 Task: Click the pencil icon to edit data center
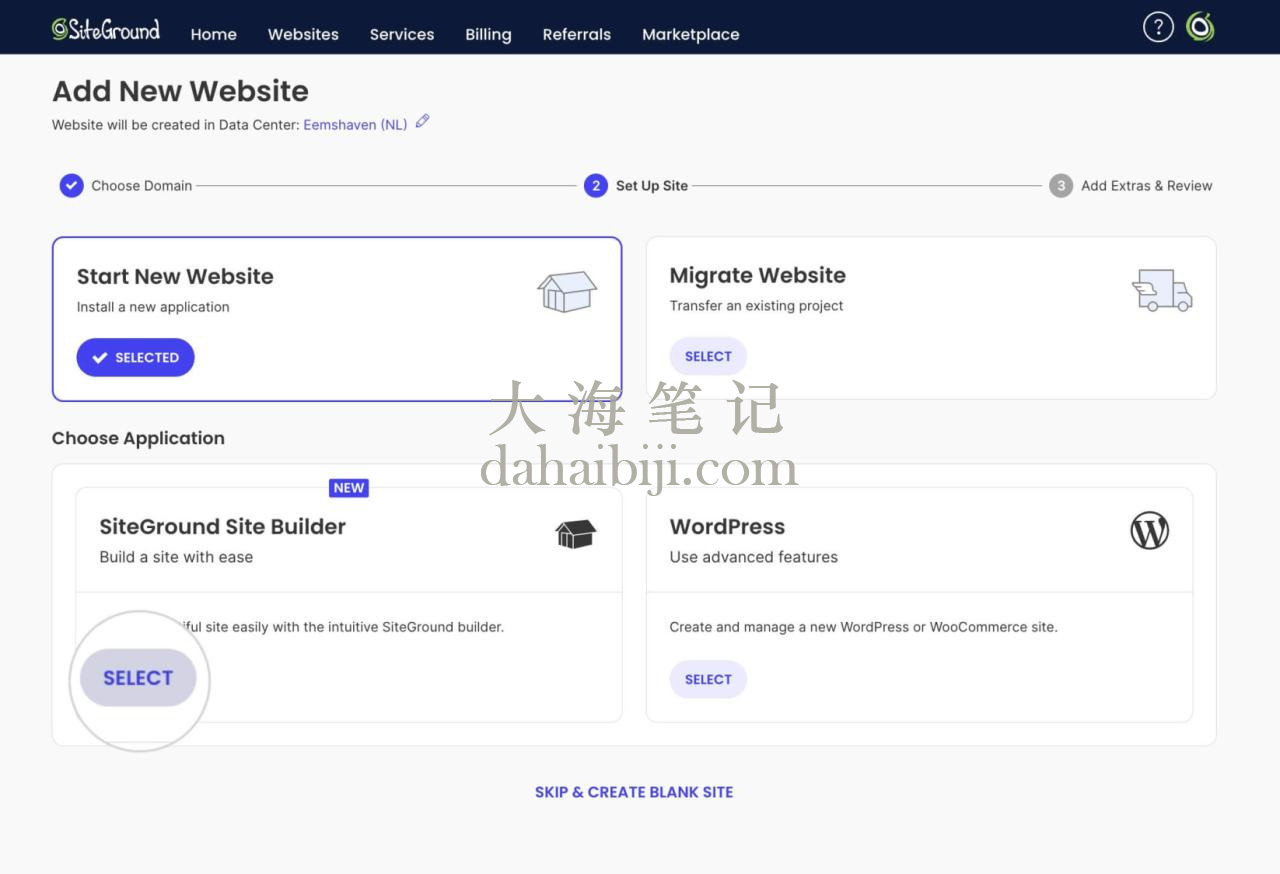click(422, 122)
